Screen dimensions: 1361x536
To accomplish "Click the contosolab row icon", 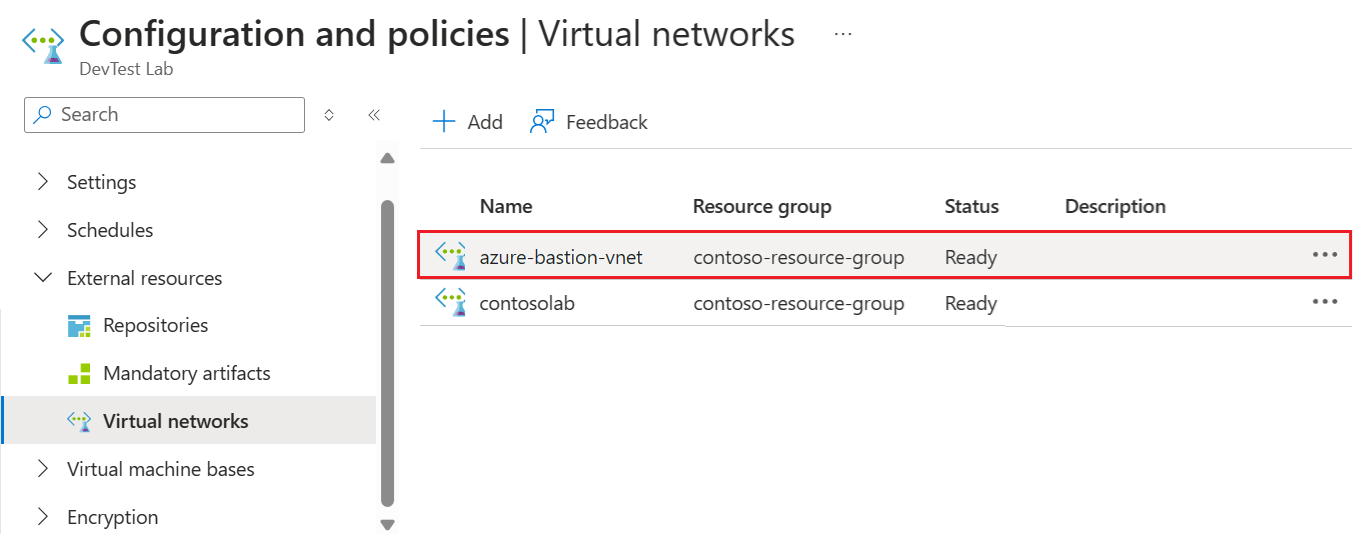I will (x=452, y=302).
